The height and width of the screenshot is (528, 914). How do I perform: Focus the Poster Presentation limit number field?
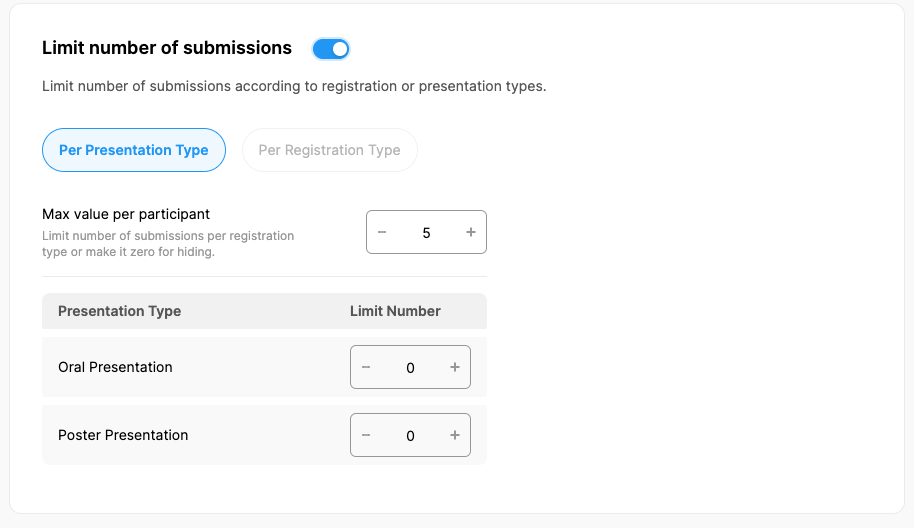[410, 435]
